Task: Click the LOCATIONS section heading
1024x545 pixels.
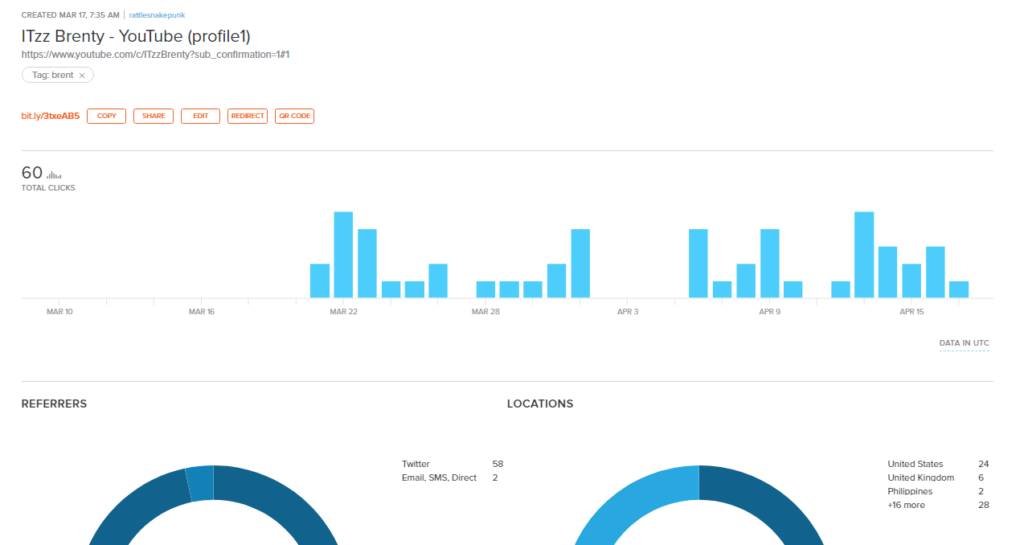Action: click(540, 404)
